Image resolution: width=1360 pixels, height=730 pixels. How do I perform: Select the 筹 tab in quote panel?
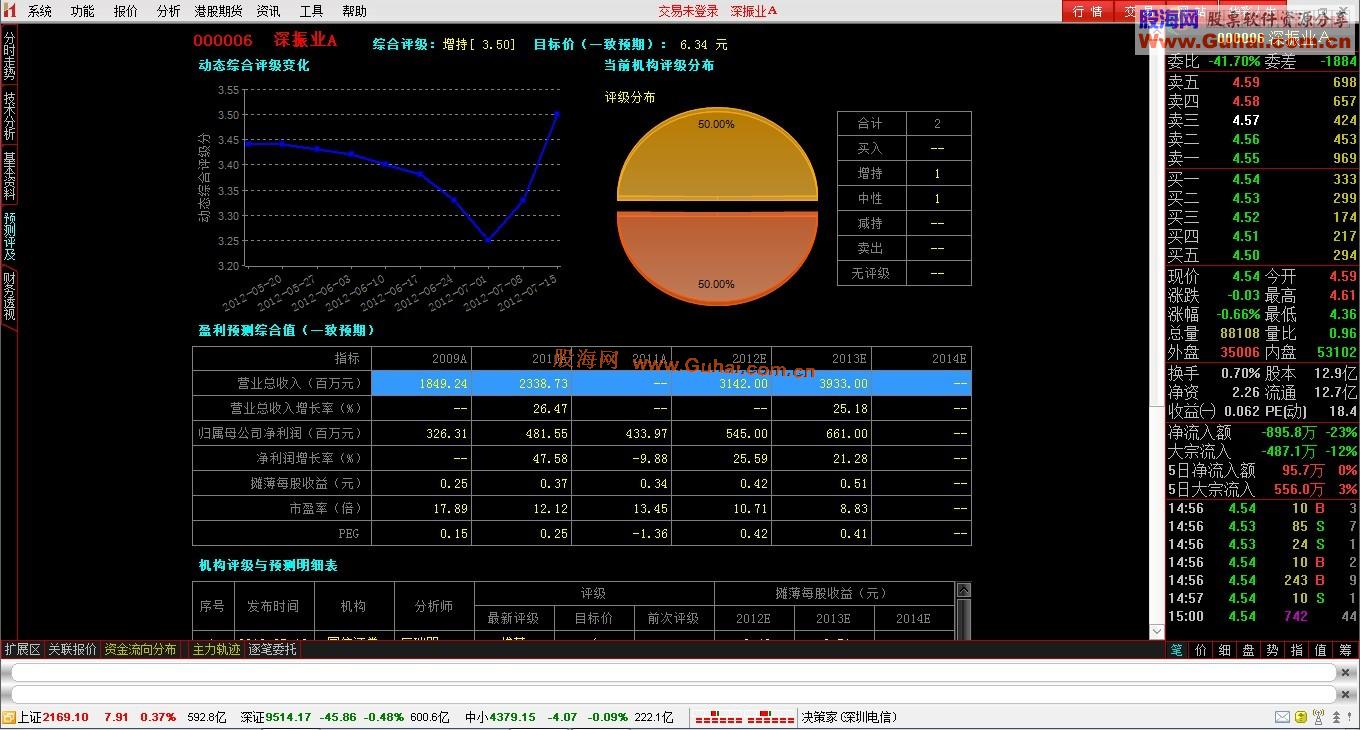1345,649
